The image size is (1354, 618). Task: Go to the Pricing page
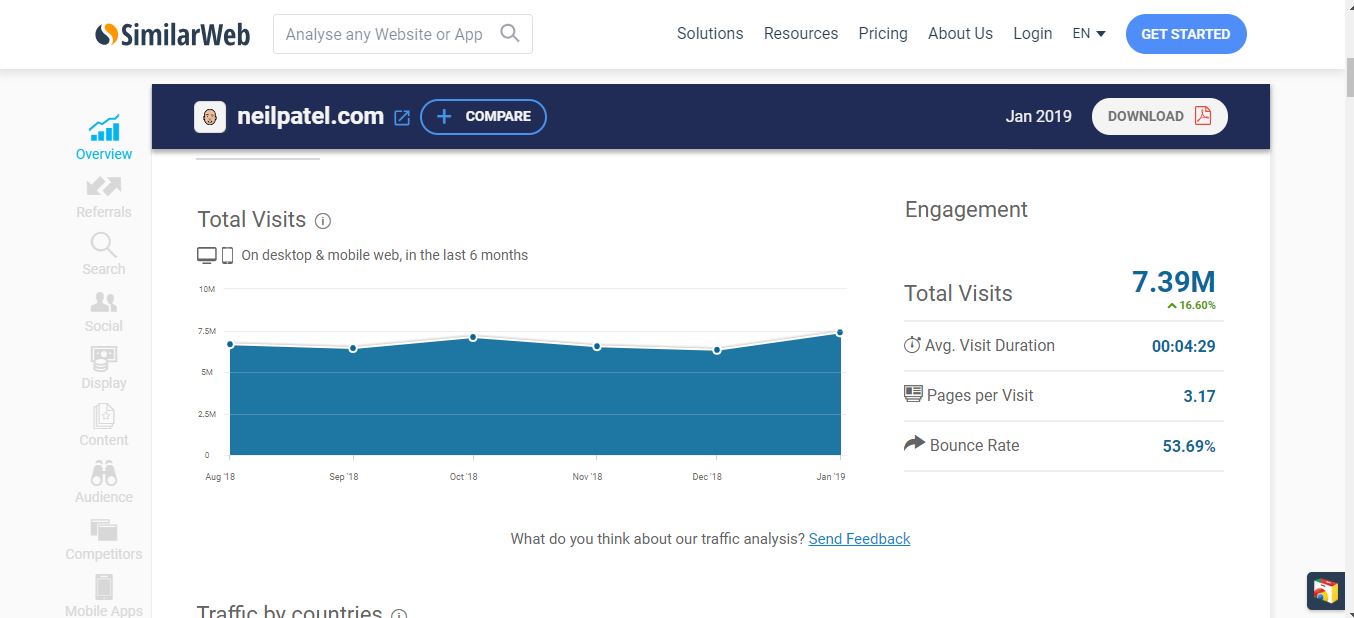coord(883,33)
